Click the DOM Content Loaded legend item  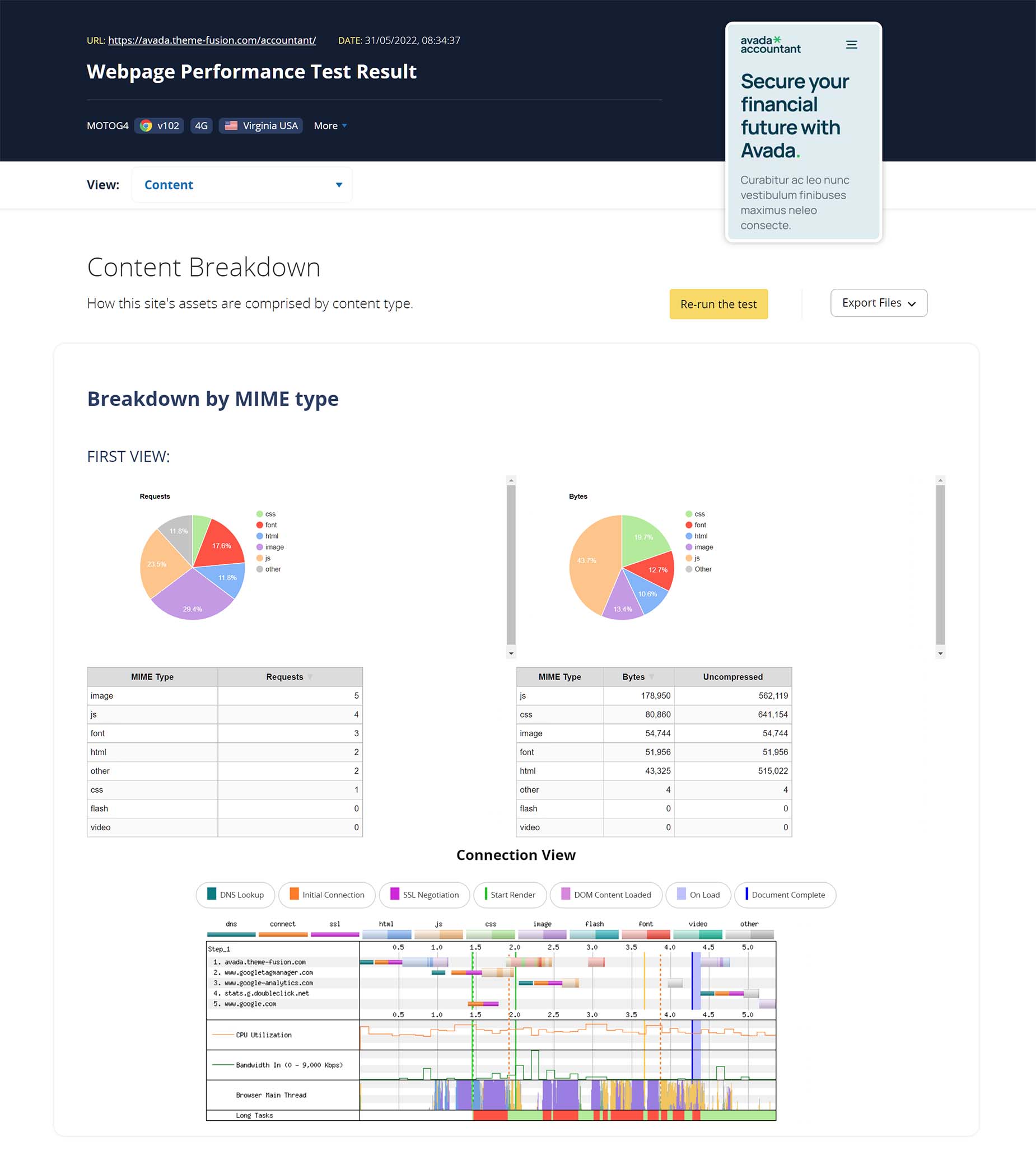point(605,894)
